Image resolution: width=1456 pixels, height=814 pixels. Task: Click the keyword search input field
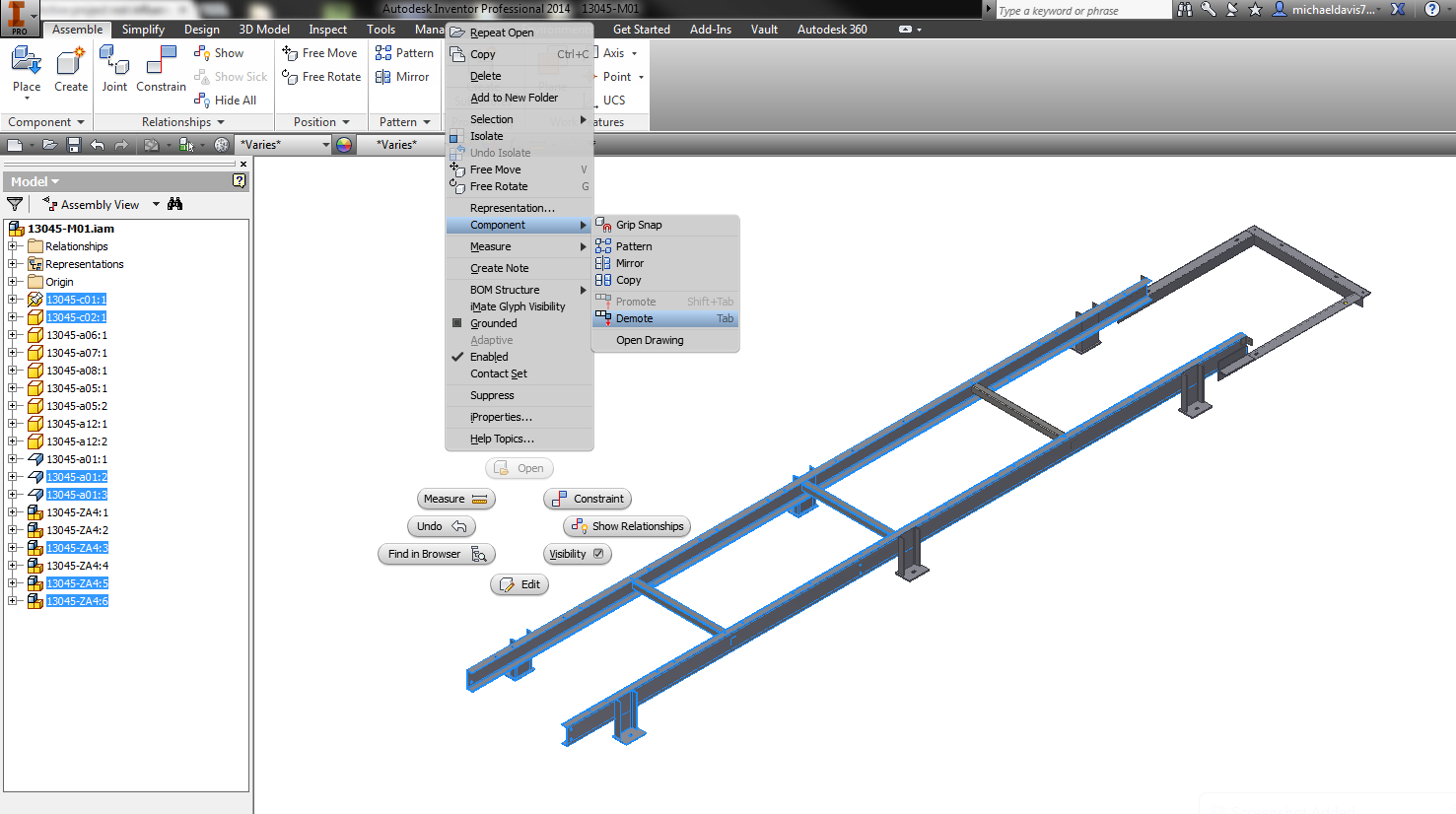pyautogui.click(x=1081, y=10)
